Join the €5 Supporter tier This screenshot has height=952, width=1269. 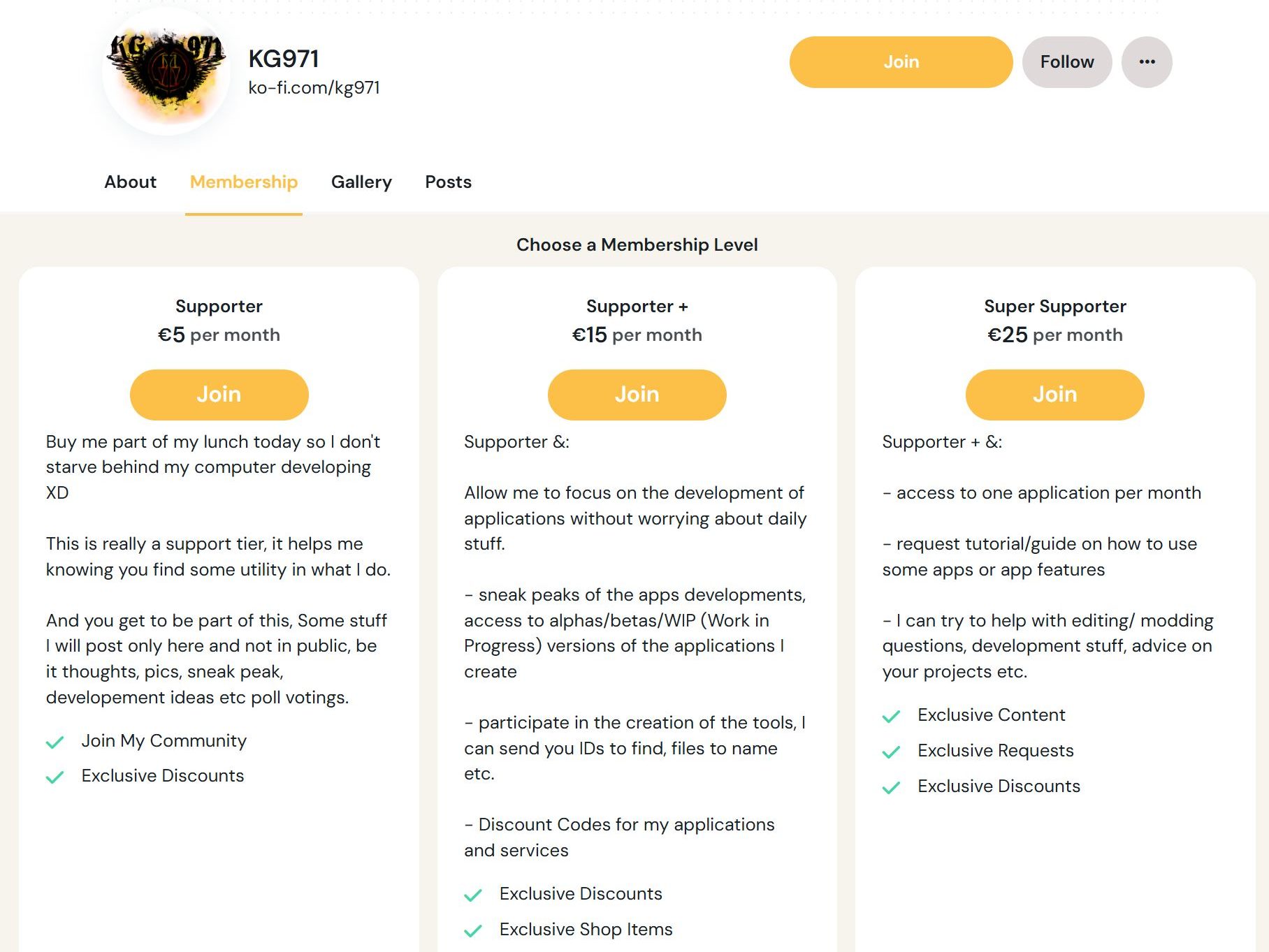pyautogui.click(x=219, y=395)
